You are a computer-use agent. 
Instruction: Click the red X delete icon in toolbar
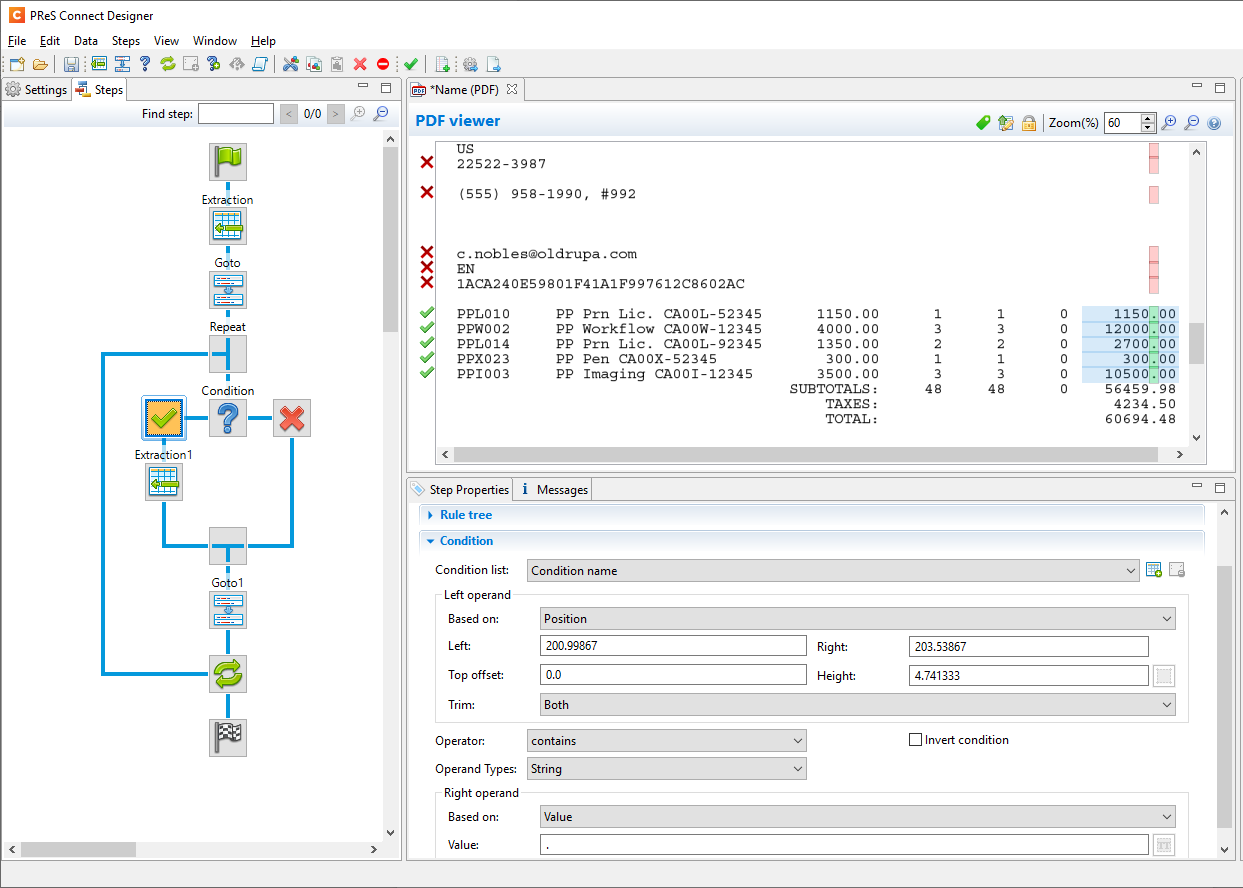(x=360, y=65)
